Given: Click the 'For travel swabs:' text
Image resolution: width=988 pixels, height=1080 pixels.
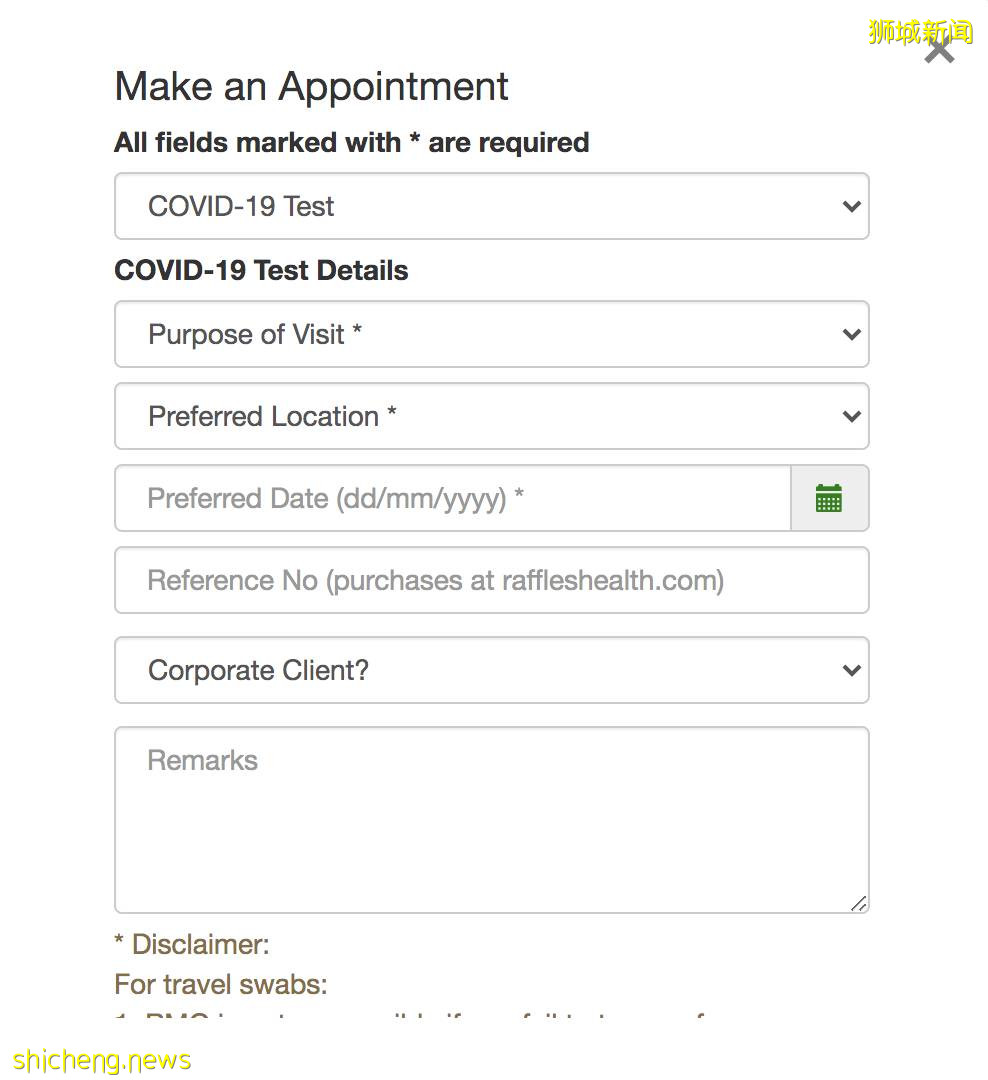Looking at the screenshot, I should [221, 985].
